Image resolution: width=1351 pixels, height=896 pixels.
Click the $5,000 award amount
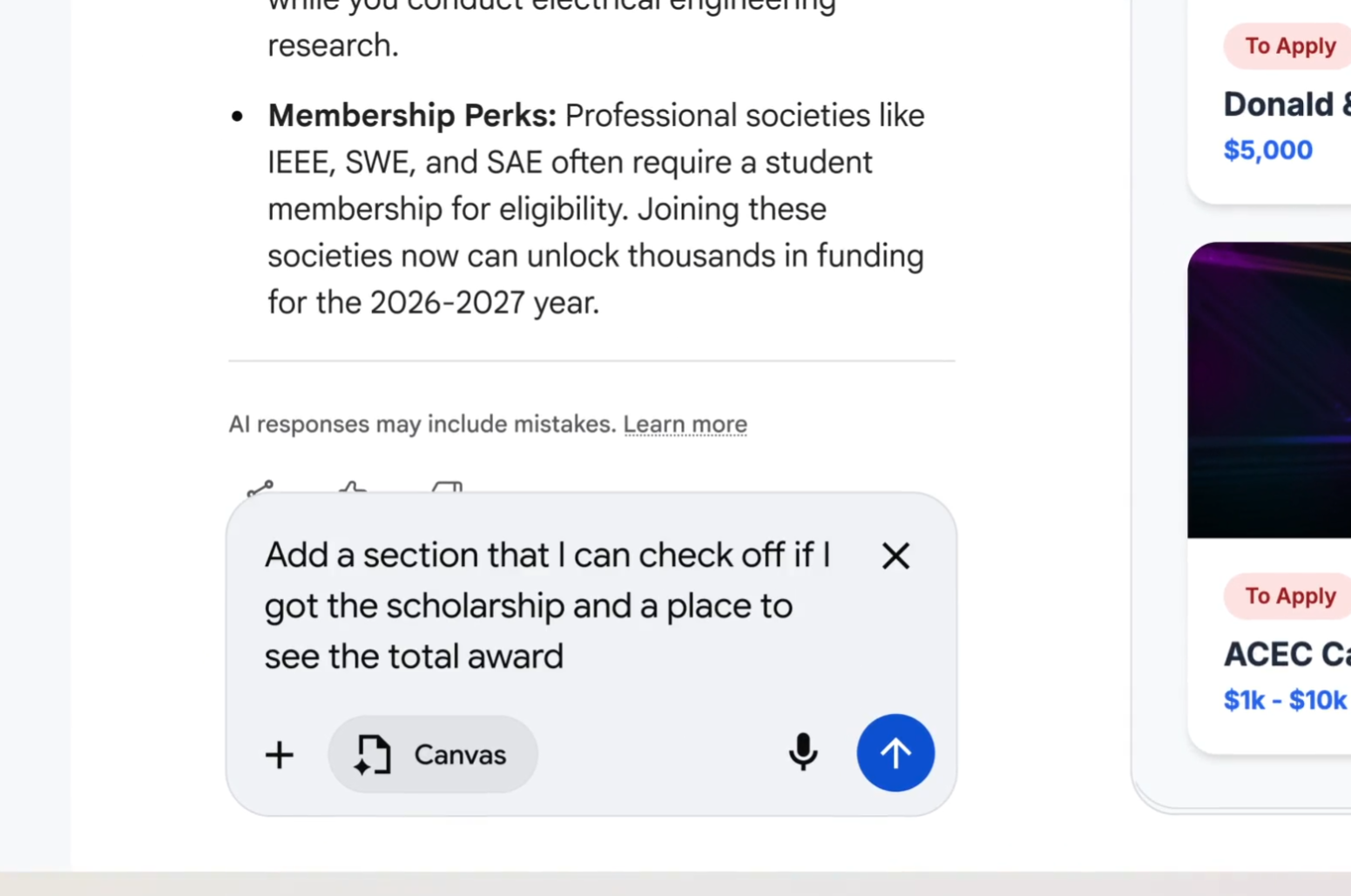[1267, 150]
